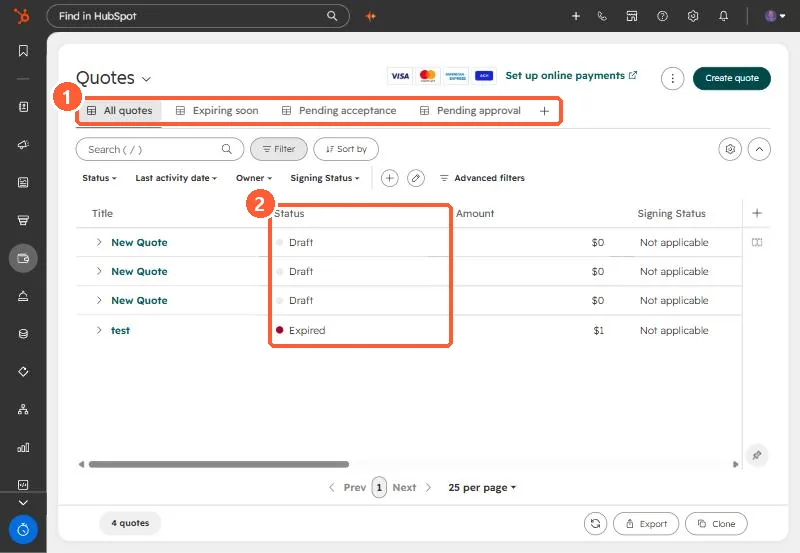The image size is (800, 553).
Task: Open the Last activity date filter dropdown
Action: coord(176,178)
